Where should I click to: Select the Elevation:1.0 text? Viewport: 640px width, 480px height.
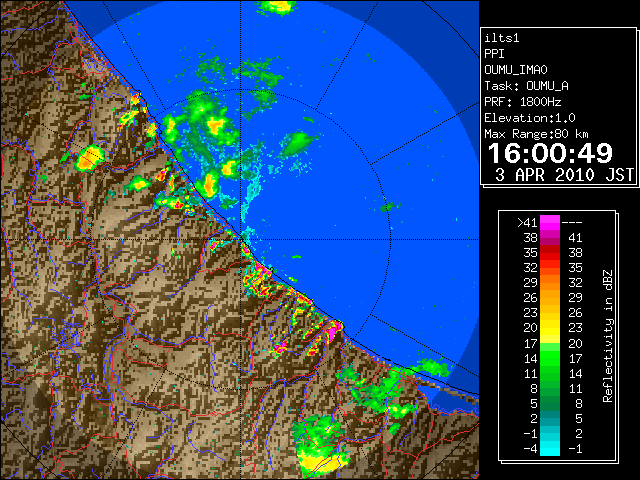[530, 118]
